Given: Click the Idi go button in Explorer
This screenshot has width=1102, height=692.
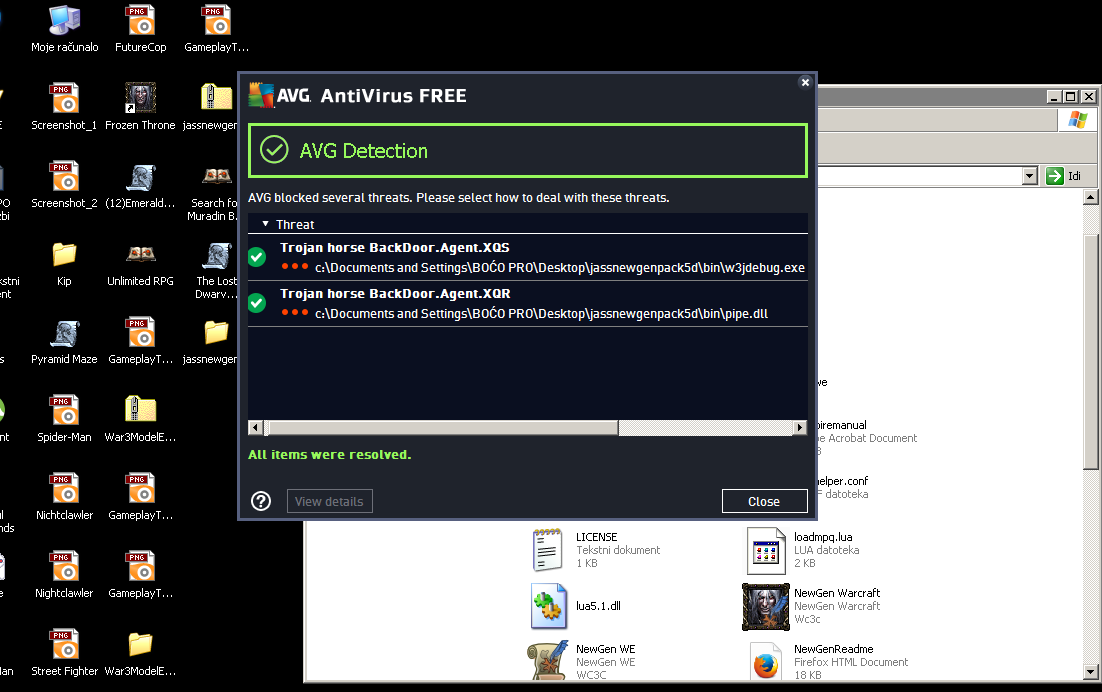Looking at the screenshot, I should (x=1063, y=176).
